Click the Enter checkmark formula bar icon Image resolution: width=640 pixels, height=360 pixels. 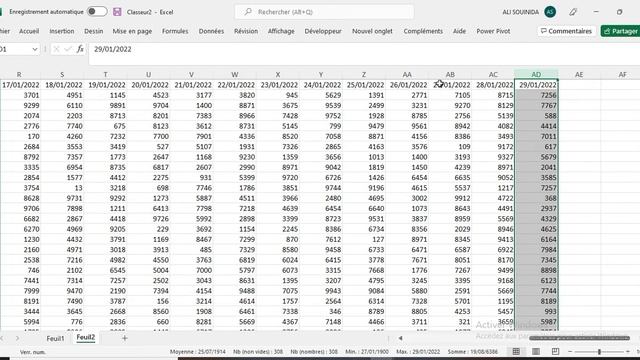pos(68,49)
